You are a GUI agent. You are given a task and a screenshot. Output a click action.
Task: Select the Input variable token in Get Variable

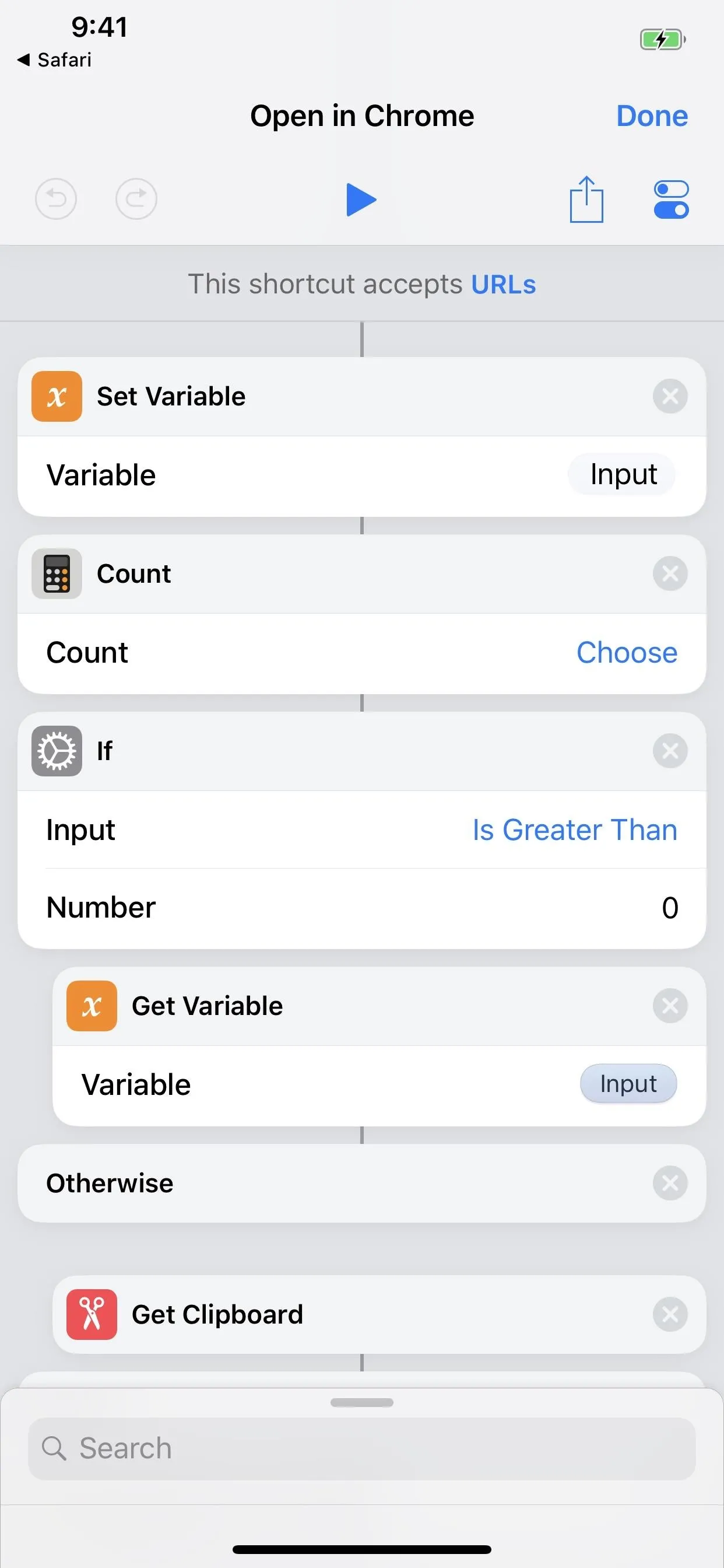pos(628,1084)
